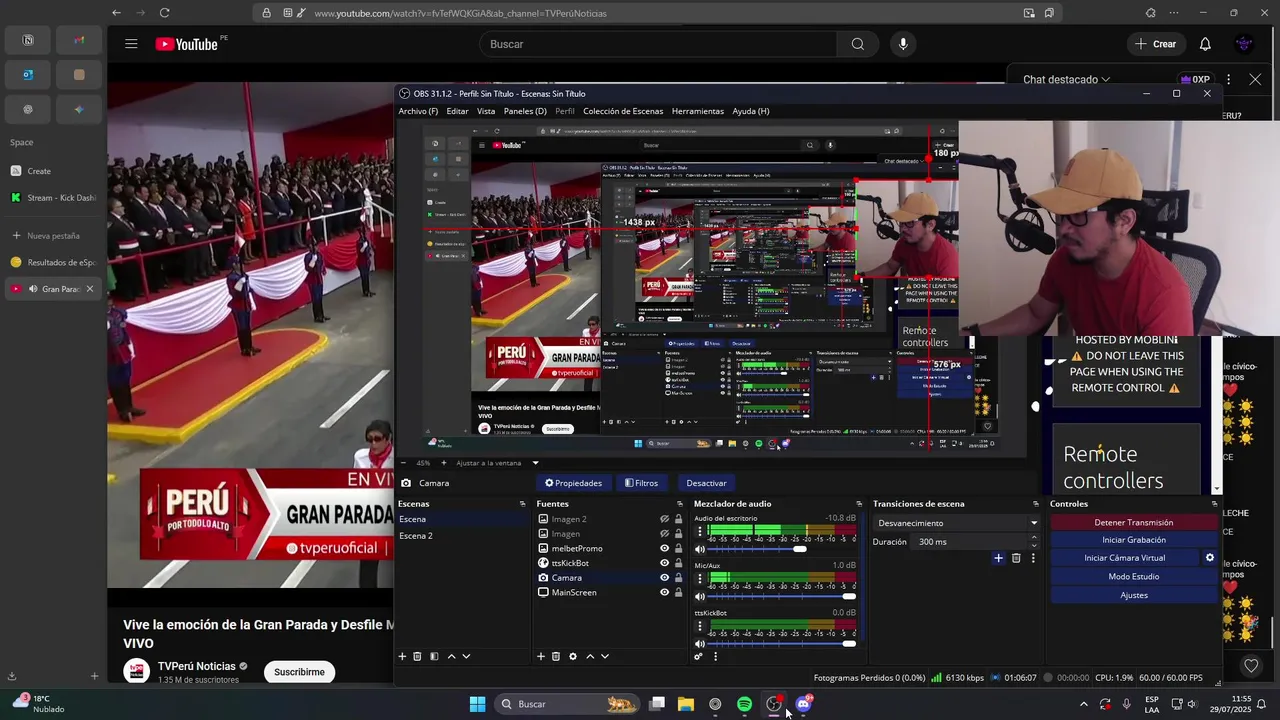The width and height of the screenshot is (1280, 720).
Task: Open the Herramientas menu in OBS
Action: pyautogui.click(x=698, y=111)
